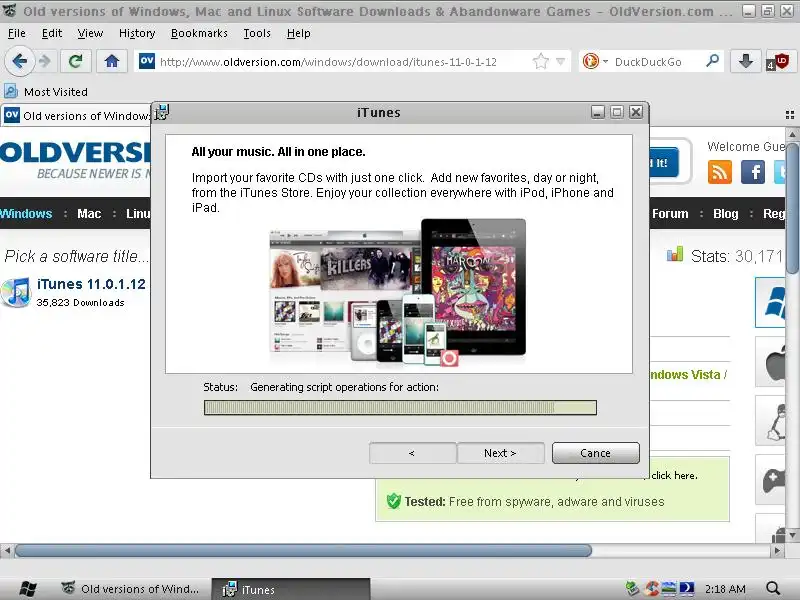This screenshot has width=800, height=600.
Task: Open the Help menu
Action: coord(298,33)
